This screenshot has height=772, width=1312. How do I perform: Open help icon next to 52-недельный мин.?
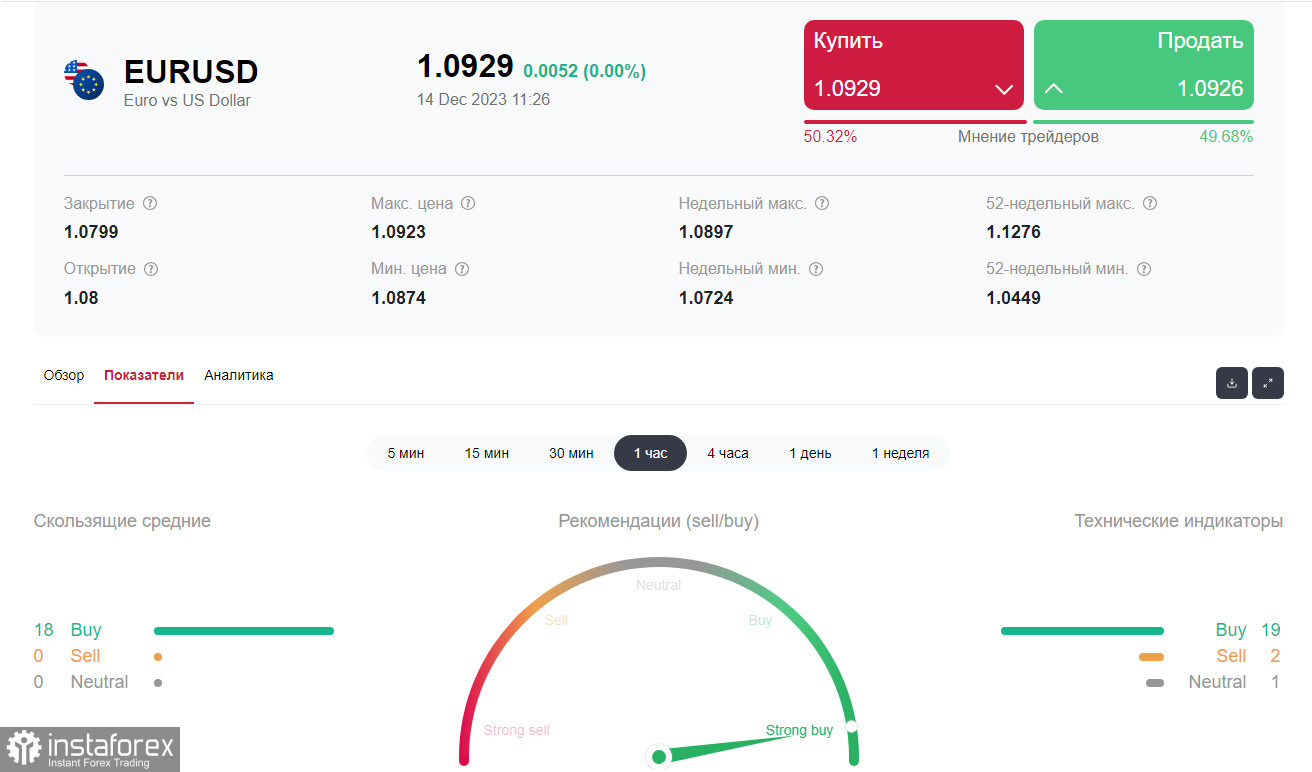(x=1144, y=269)
